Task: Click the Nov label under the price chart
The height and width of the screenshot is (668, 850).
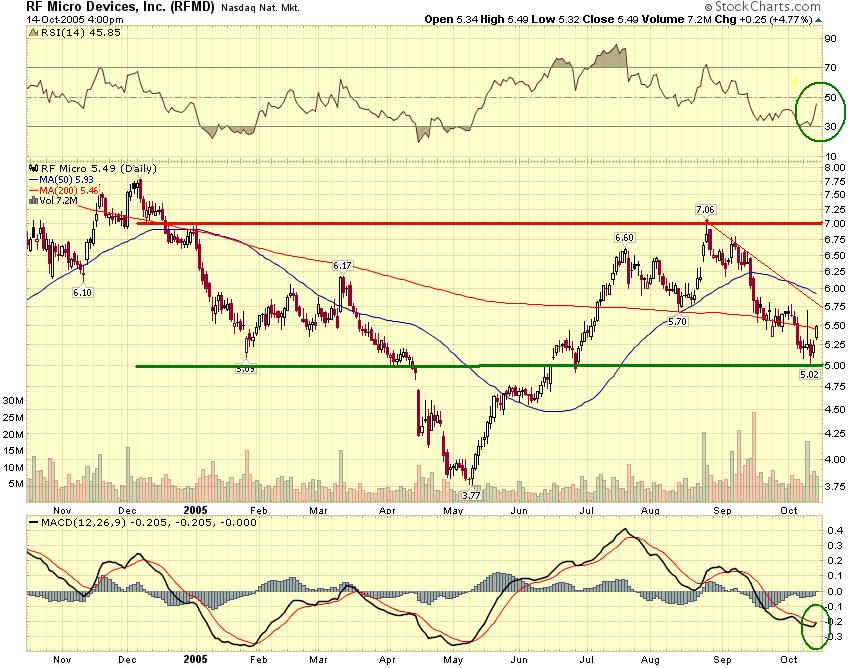Action: (62, 511)
